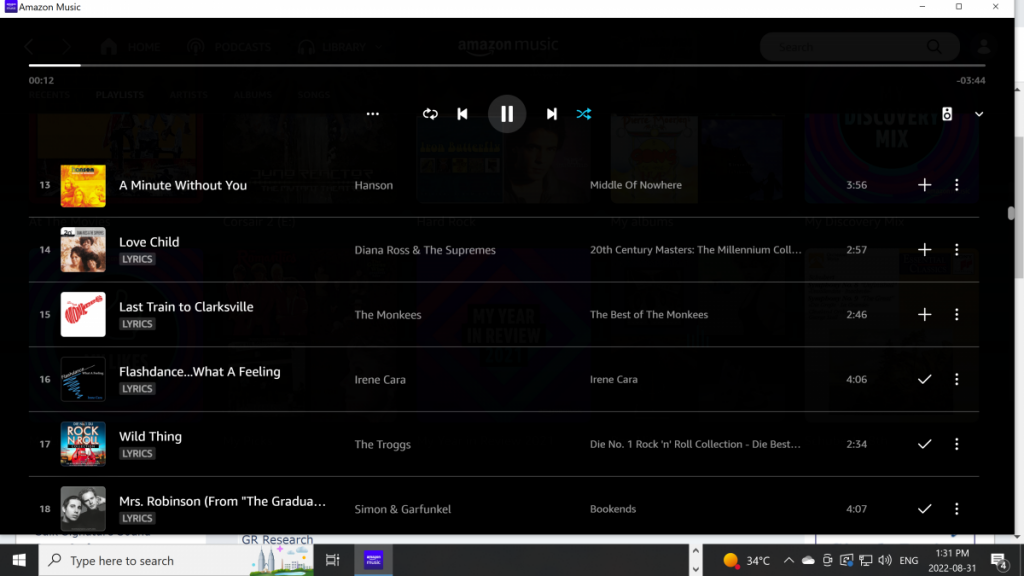Open album The Best of The Monkees
The height and width of the screenshot is (576, 1024).
[x=648, y=314]
